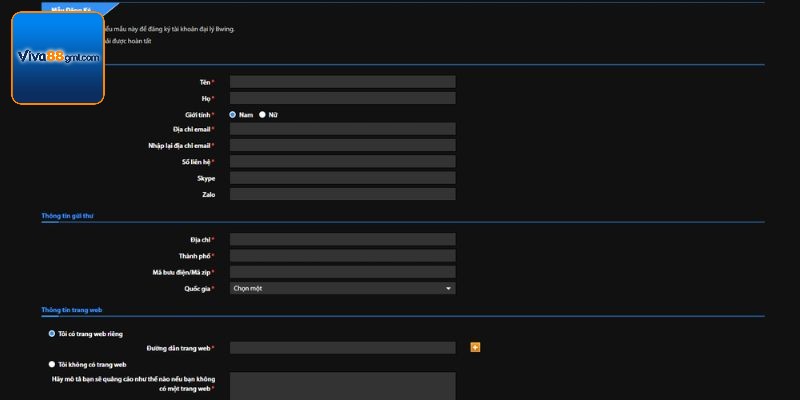Viewport: 800px width, 400px height.
Task: Click the Đường dẫn trang web field
Action: tap(342, 348)
